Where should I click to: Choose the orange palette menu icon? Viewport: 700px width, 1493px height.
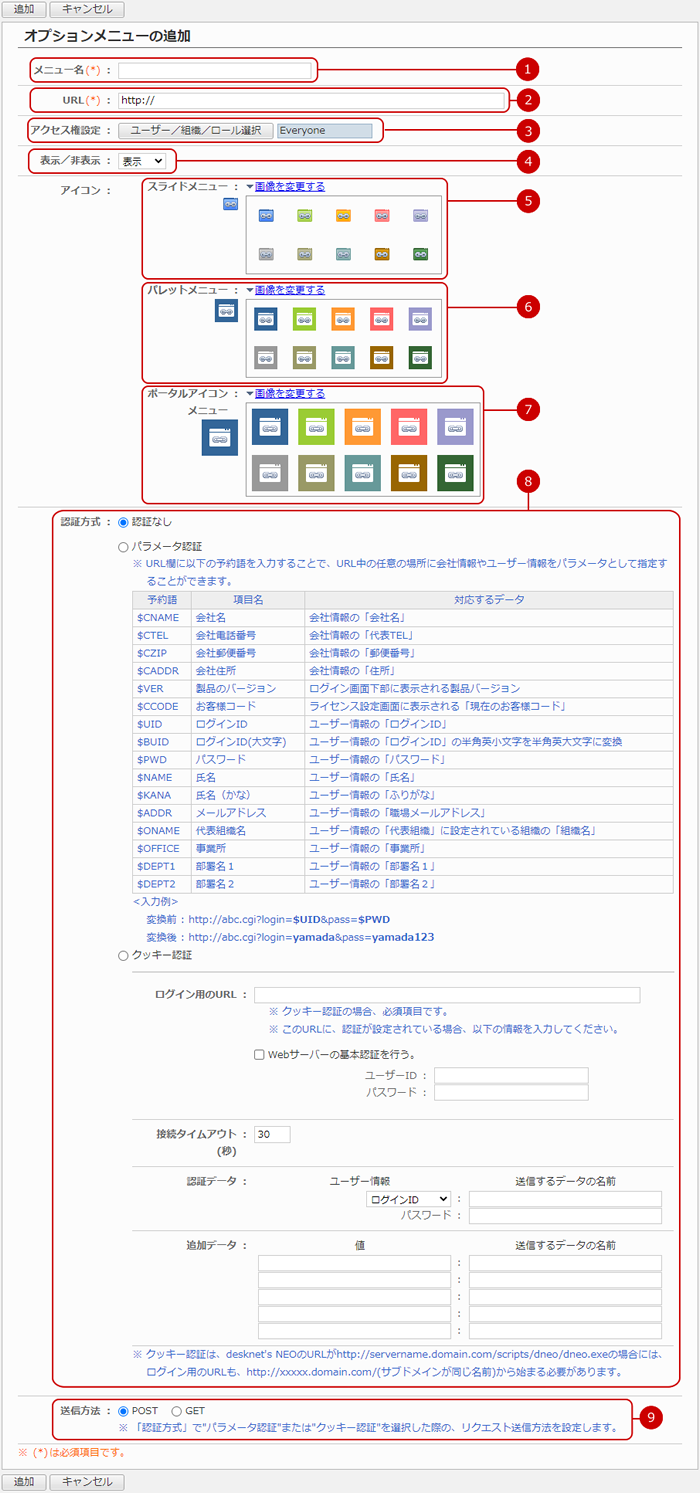click(x=343, y=319)
